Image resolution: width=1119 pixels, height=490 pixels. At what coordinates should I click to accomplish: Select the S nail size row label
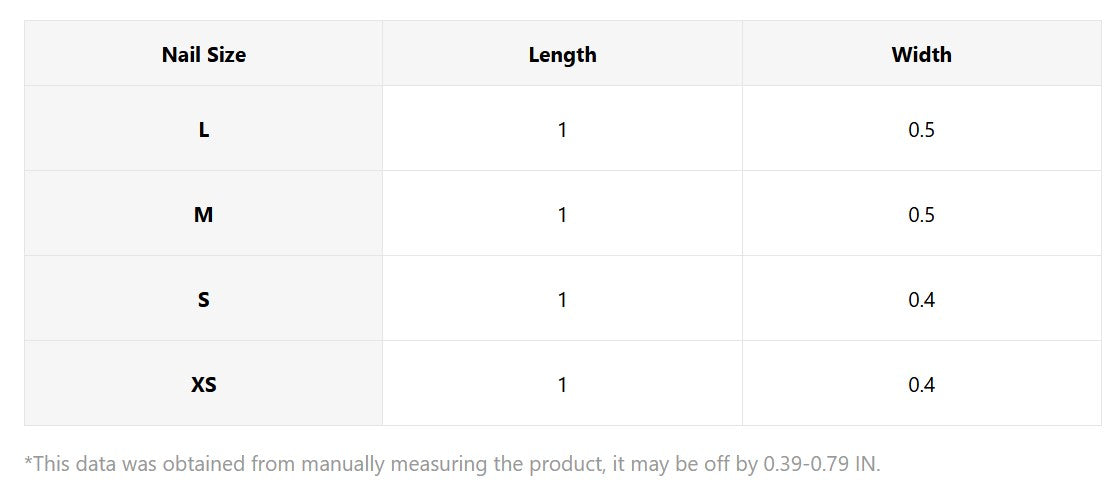click(x=203, y=300)
